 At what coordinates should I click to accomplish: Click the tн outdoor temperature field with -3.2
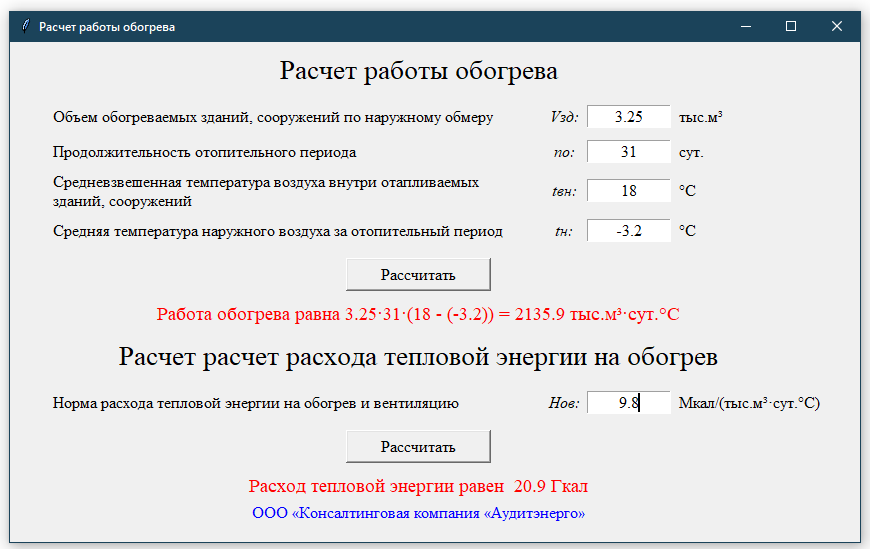click(x=628, y=231)
